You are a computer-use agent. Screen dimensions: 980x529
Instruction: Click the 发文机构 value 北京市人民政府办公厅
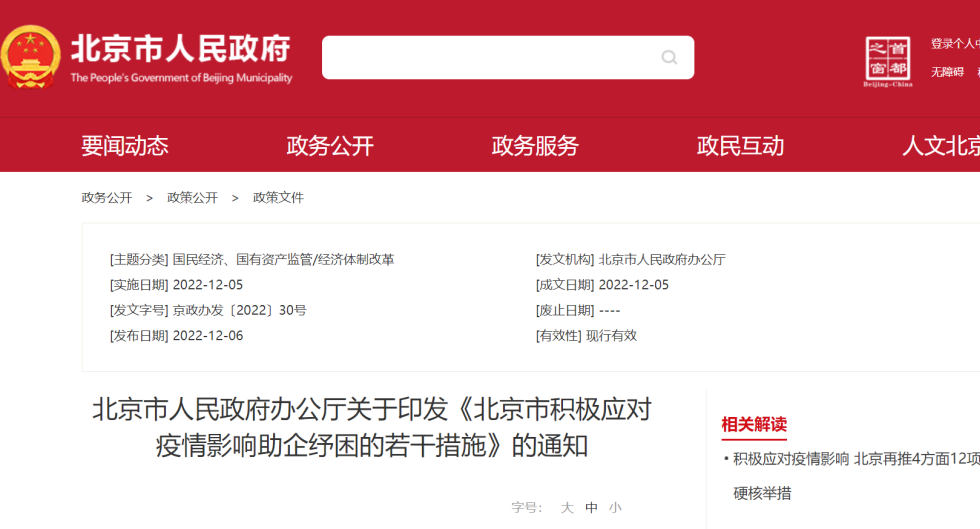pyautogui.click(x=662, y=259)
